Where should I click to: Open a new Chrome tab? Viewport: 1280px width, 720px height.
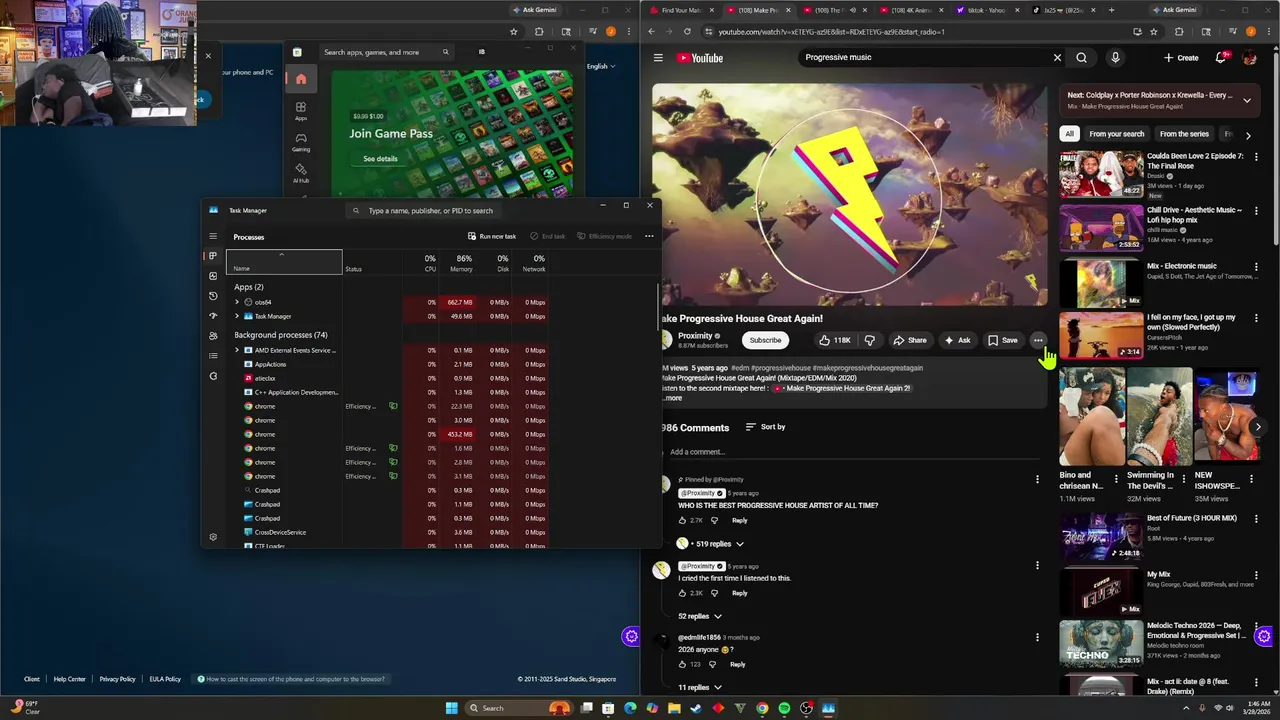1111,10
